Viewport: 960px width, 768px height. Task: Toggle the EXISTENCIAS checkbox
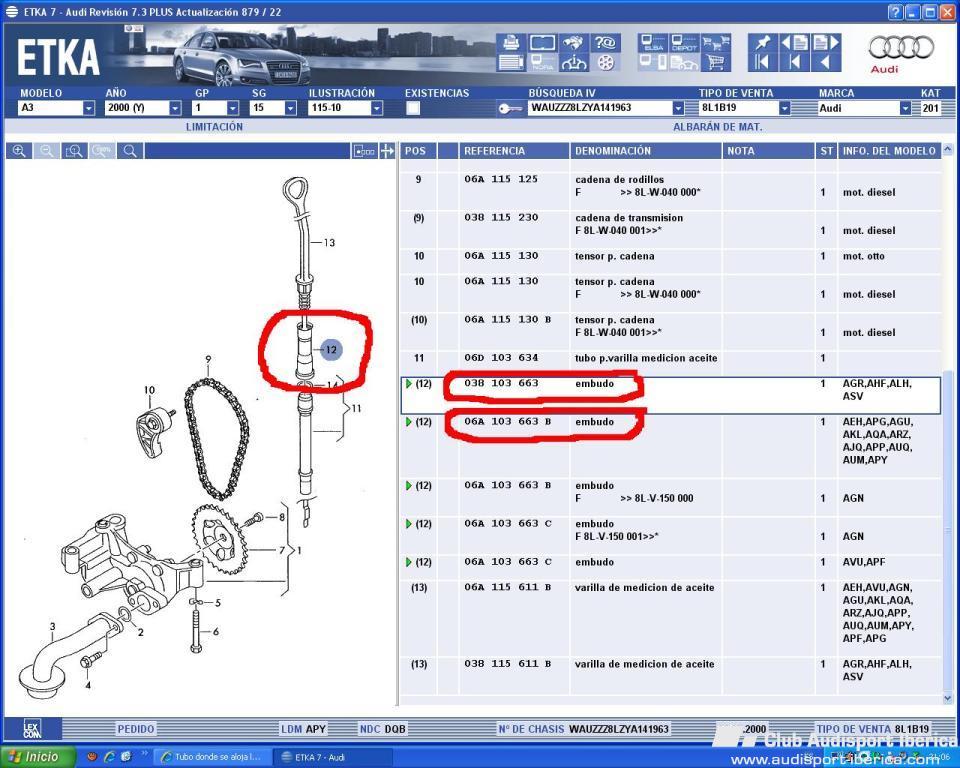413,108
